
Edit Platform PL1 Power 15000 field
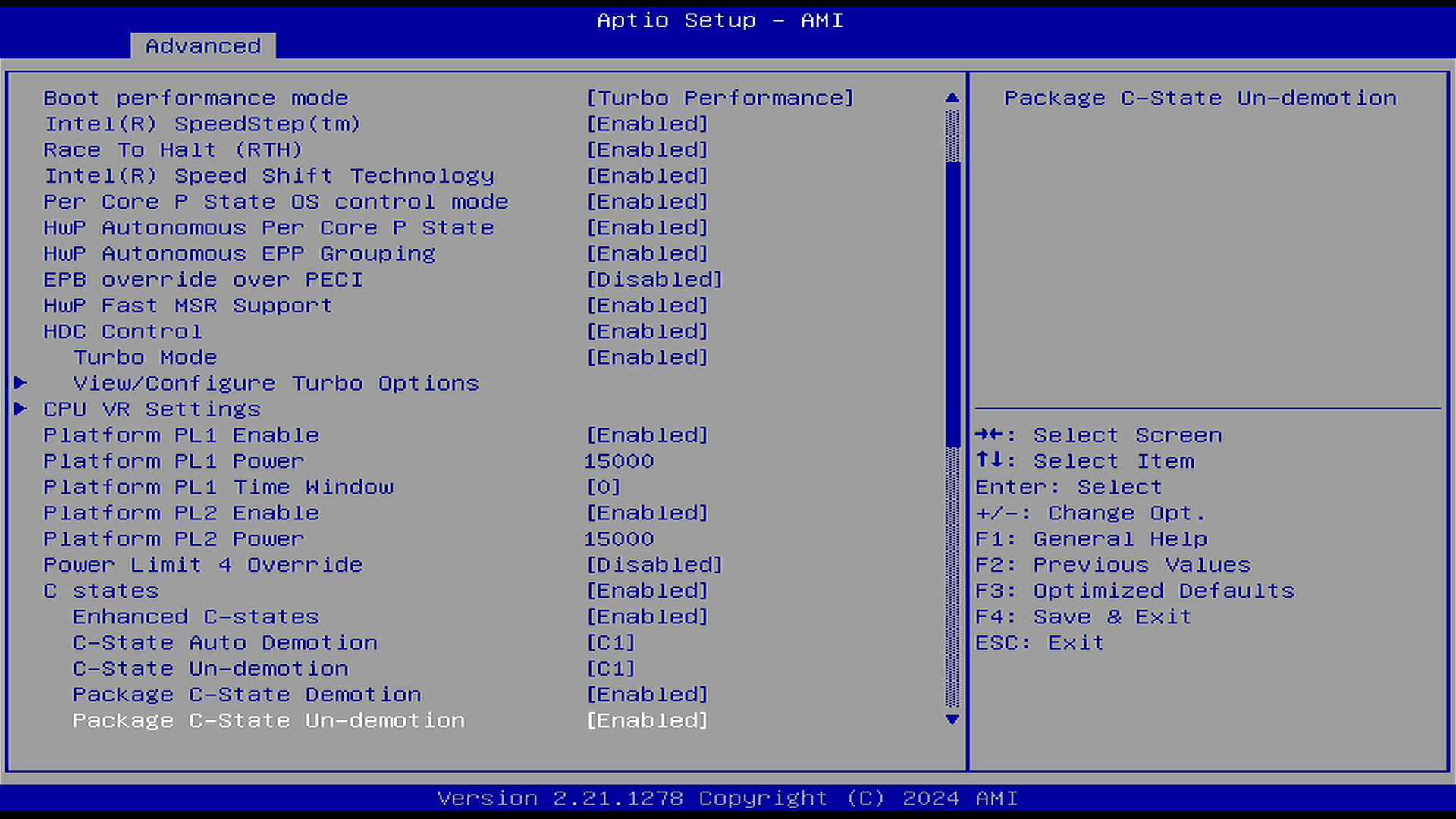pos(619,461)
